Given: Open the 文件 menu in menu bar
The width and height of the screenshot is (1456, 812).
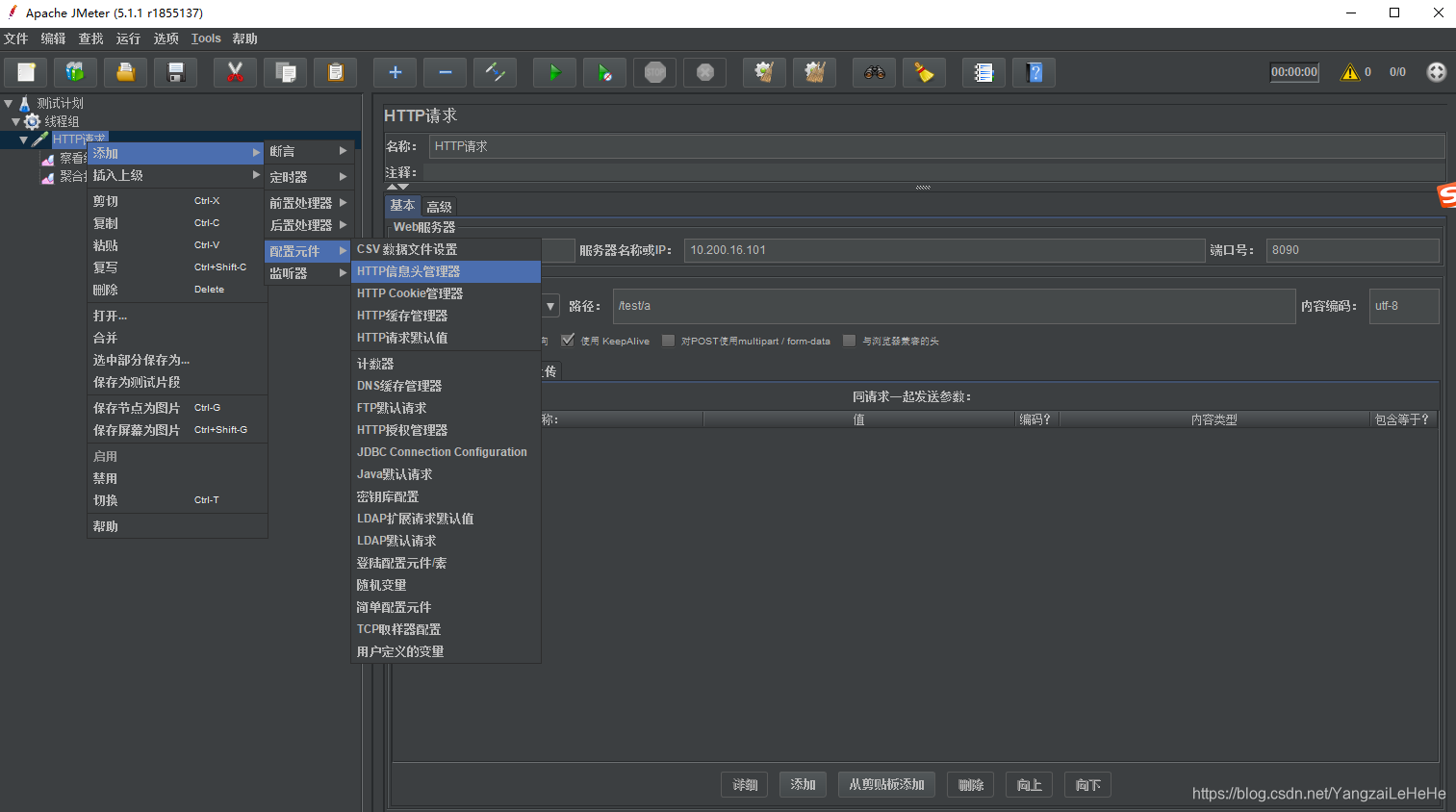Looking at the screenshot, I should coord(16,38).
